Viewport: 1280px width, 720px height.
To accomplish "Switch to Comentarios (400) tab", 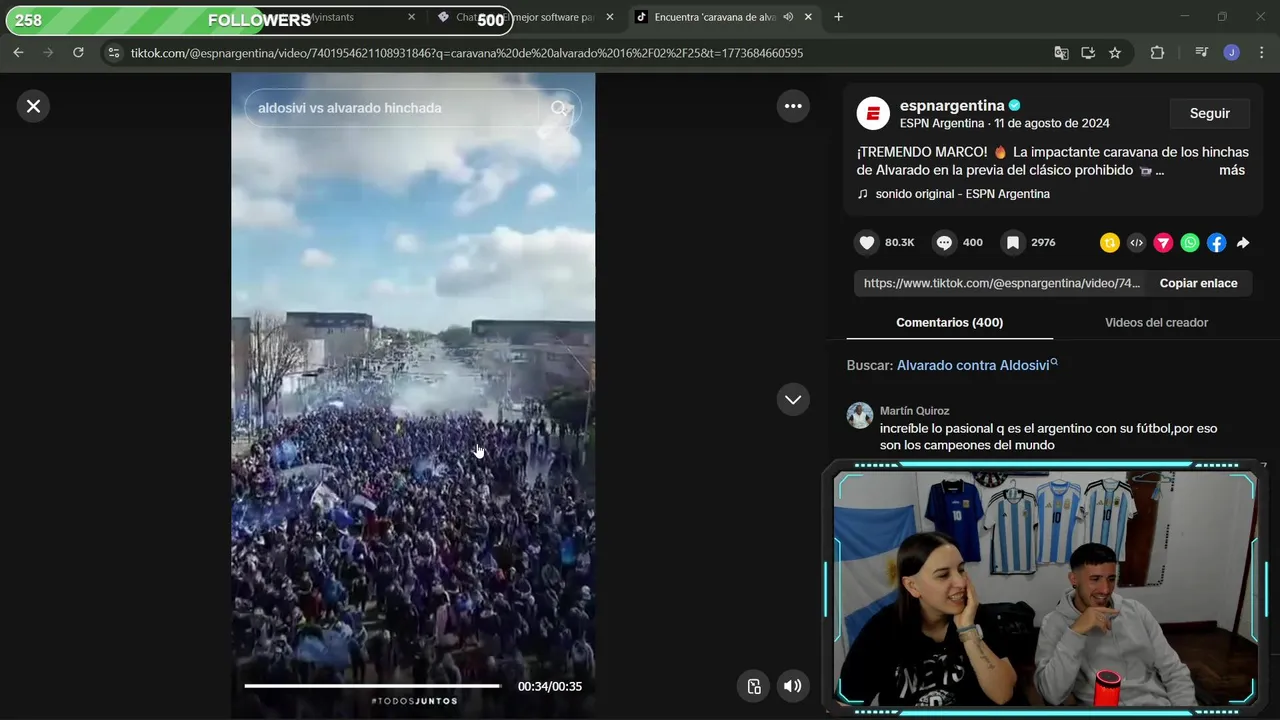I will (949, 322).
